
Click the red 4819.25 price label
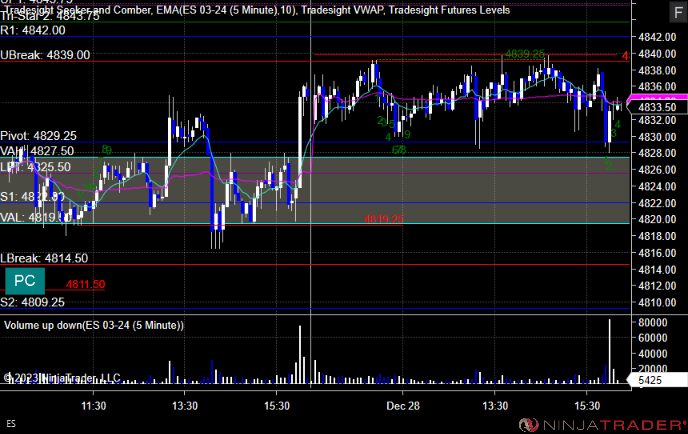pos(383,219)
